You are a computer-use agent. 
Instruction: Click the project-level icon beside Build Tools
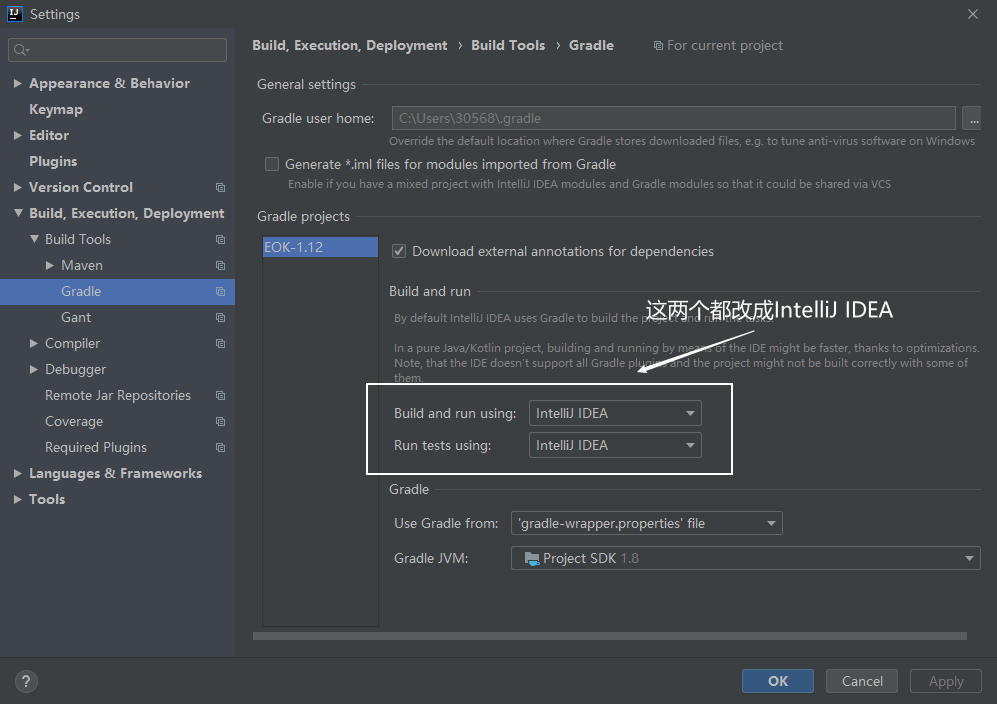coord(220,240)
